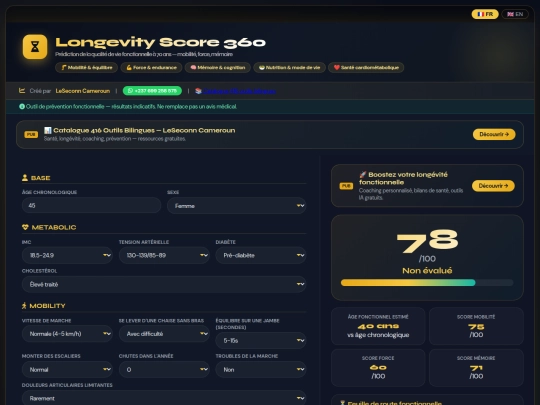540x405 pixels.
Task: Click the walking icon beside MOBILITY heading
Action: 24,305
